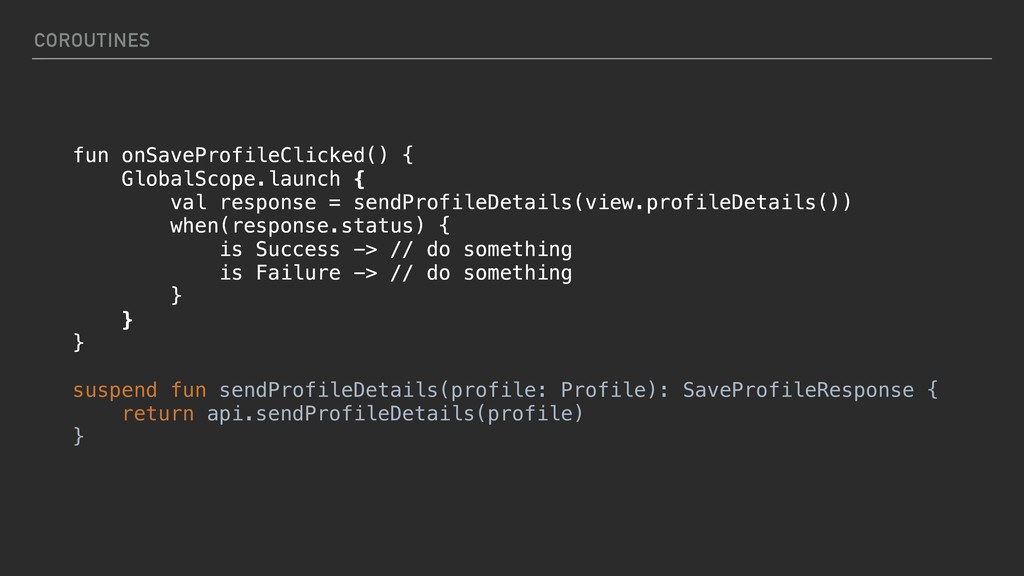Screen dimensions: 1024x576
Task: Click the first fun keyword at top
Action: (x=91, y=156)
